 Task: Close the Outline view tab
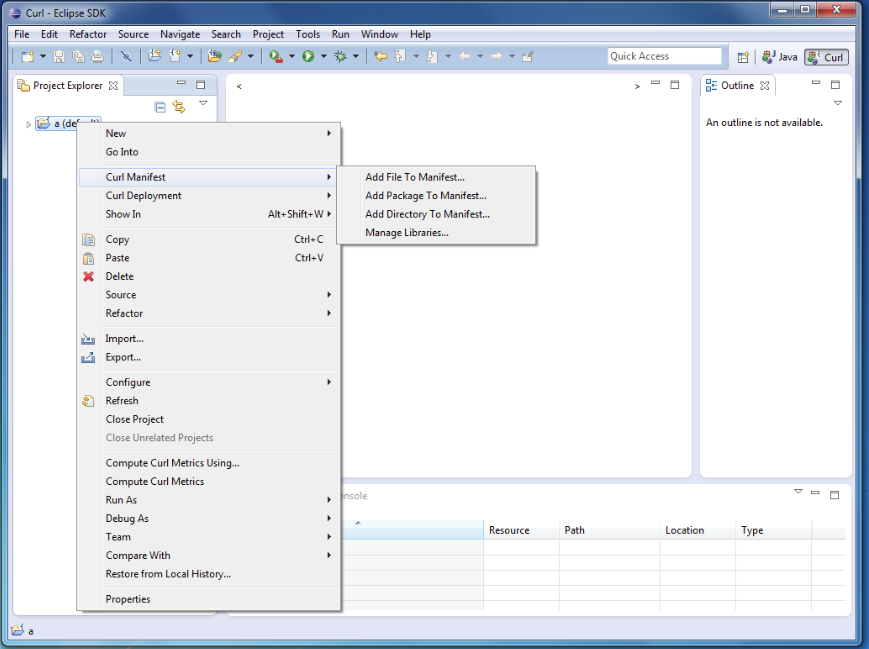[765, 86]
